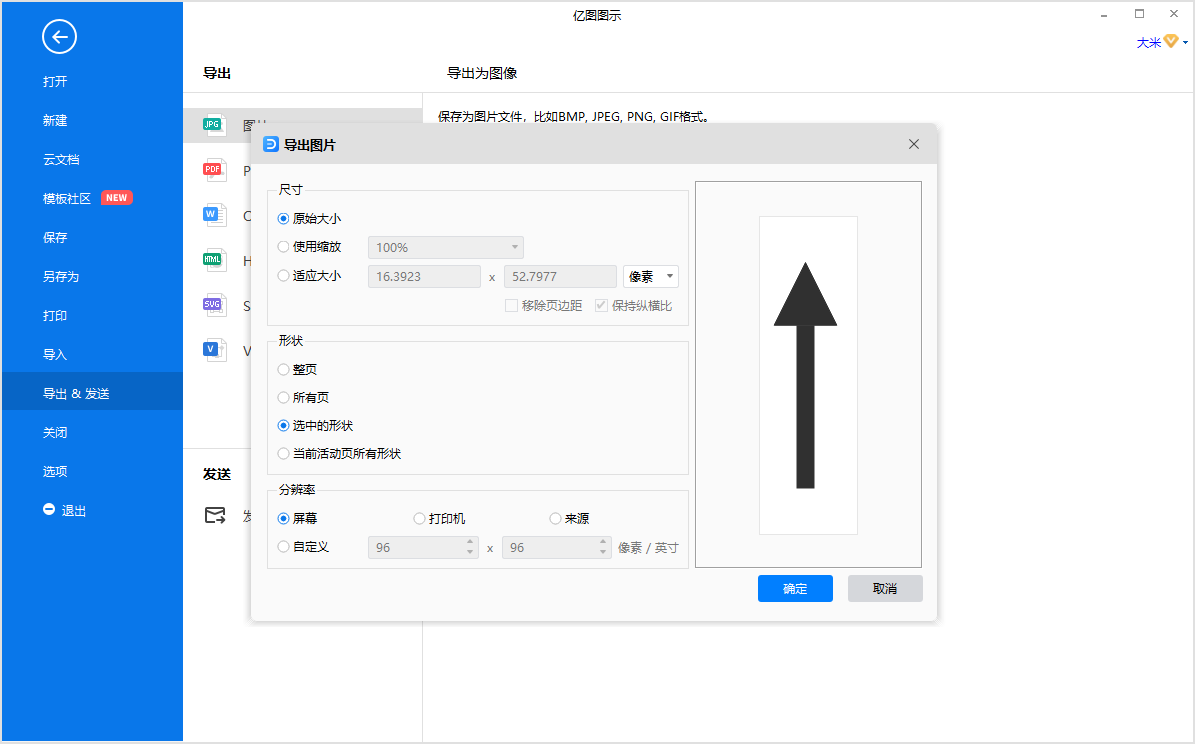Open the 云文档 menu item
1195x744 pixels.
61,159
